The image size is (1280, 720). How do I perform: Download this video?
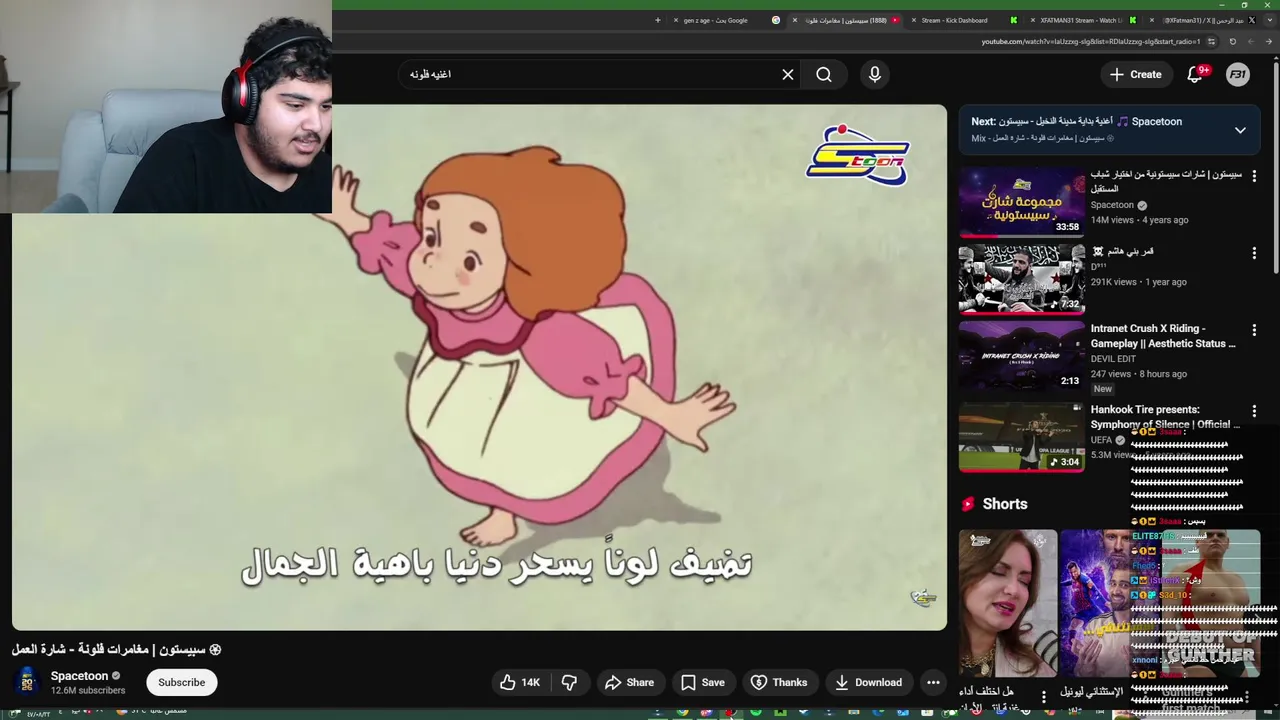868,682
